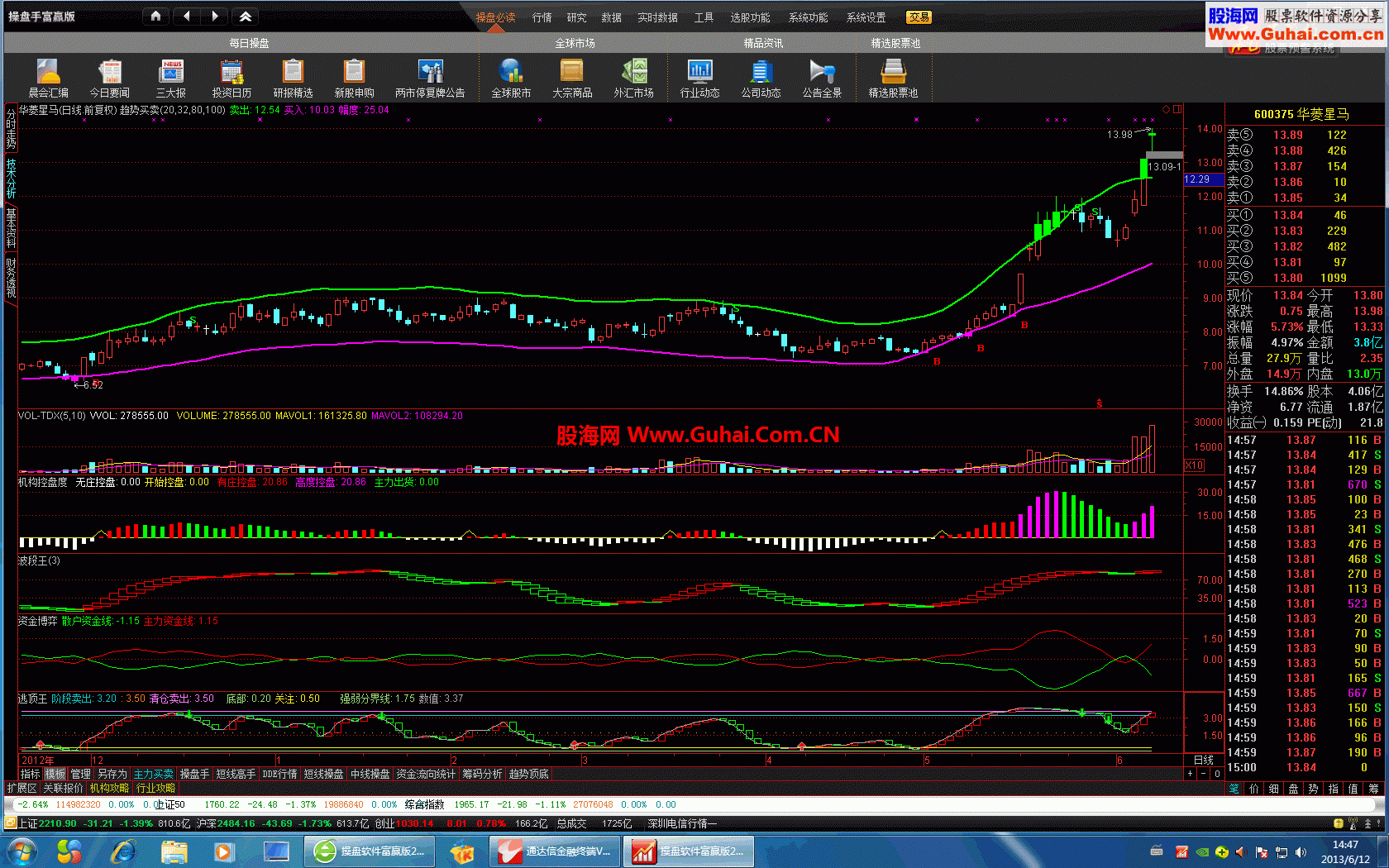This screenshot has height=868, width=1389.
Task: Click the speaker volume tray icon
Action: (x=1301, y=851)
